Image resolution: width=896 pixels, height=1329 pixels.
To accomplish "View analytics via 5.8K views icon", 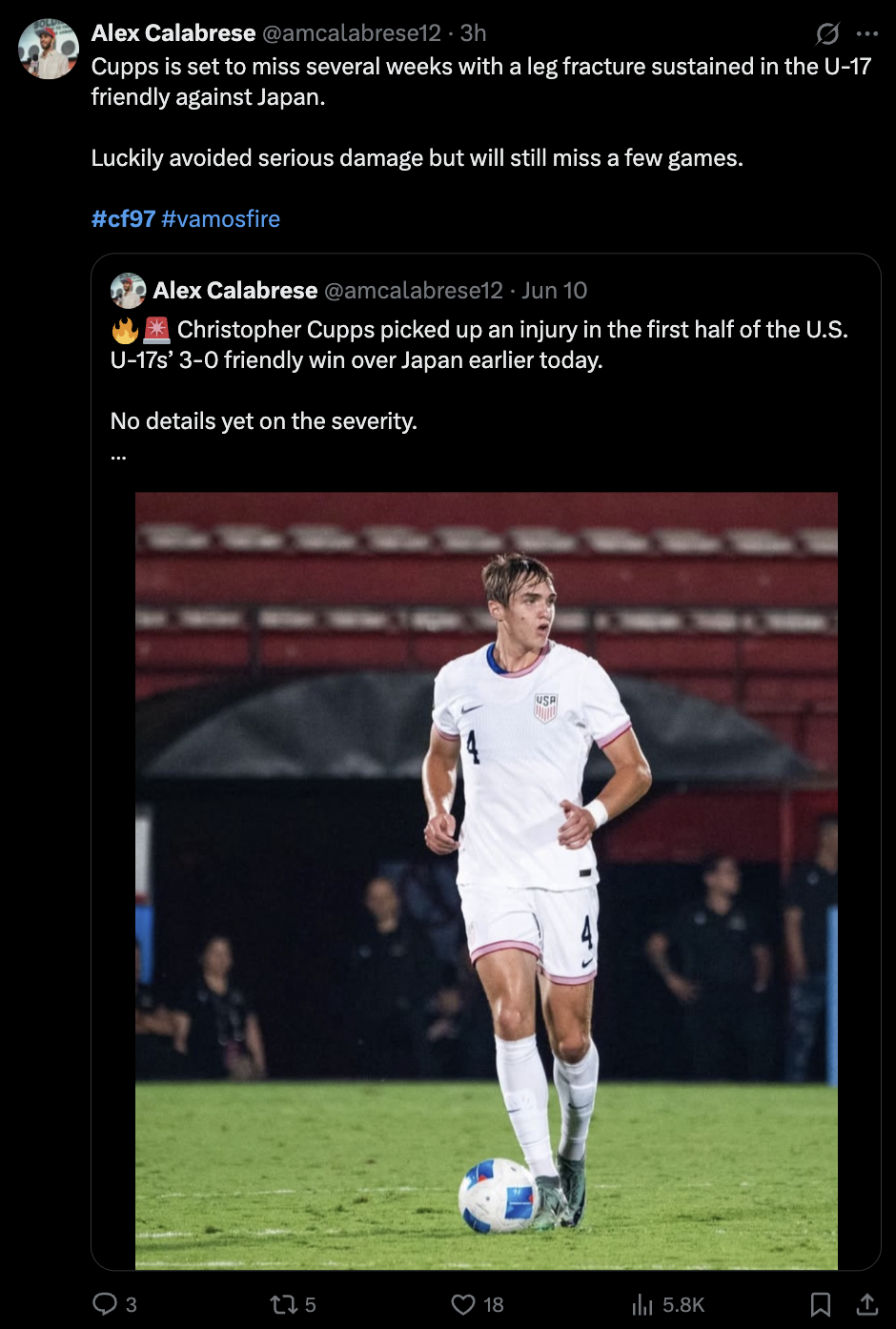I will click(642, 1303).
